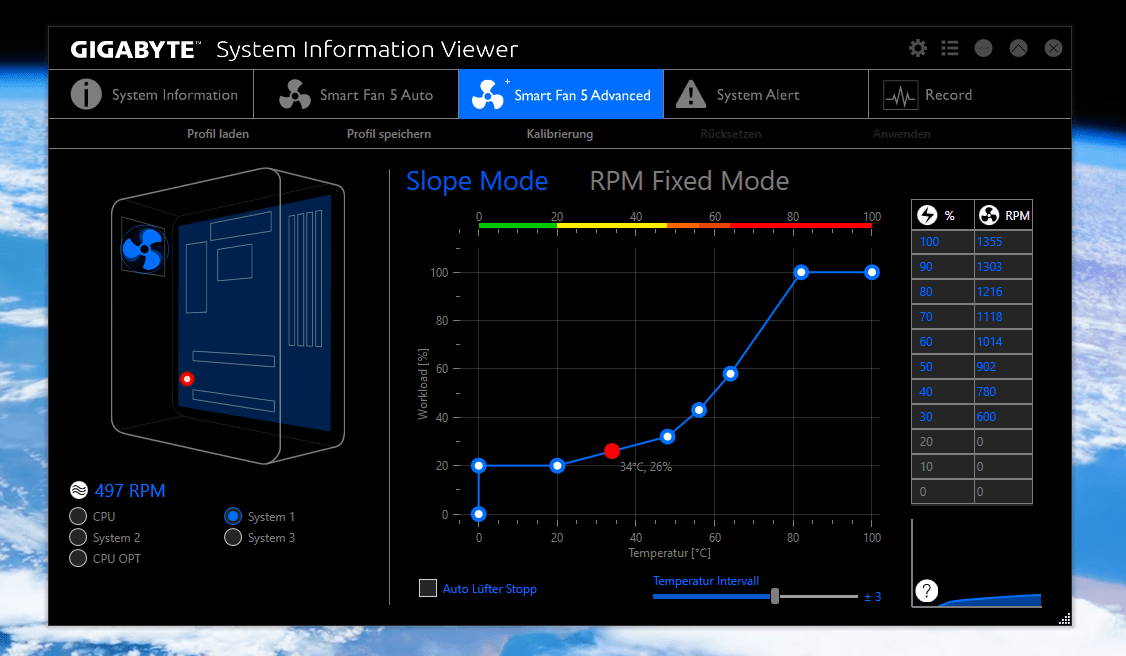Switch to RPM Fixed Mode
The width and height of the screenshot is (1126, 656).
(689, 181)
